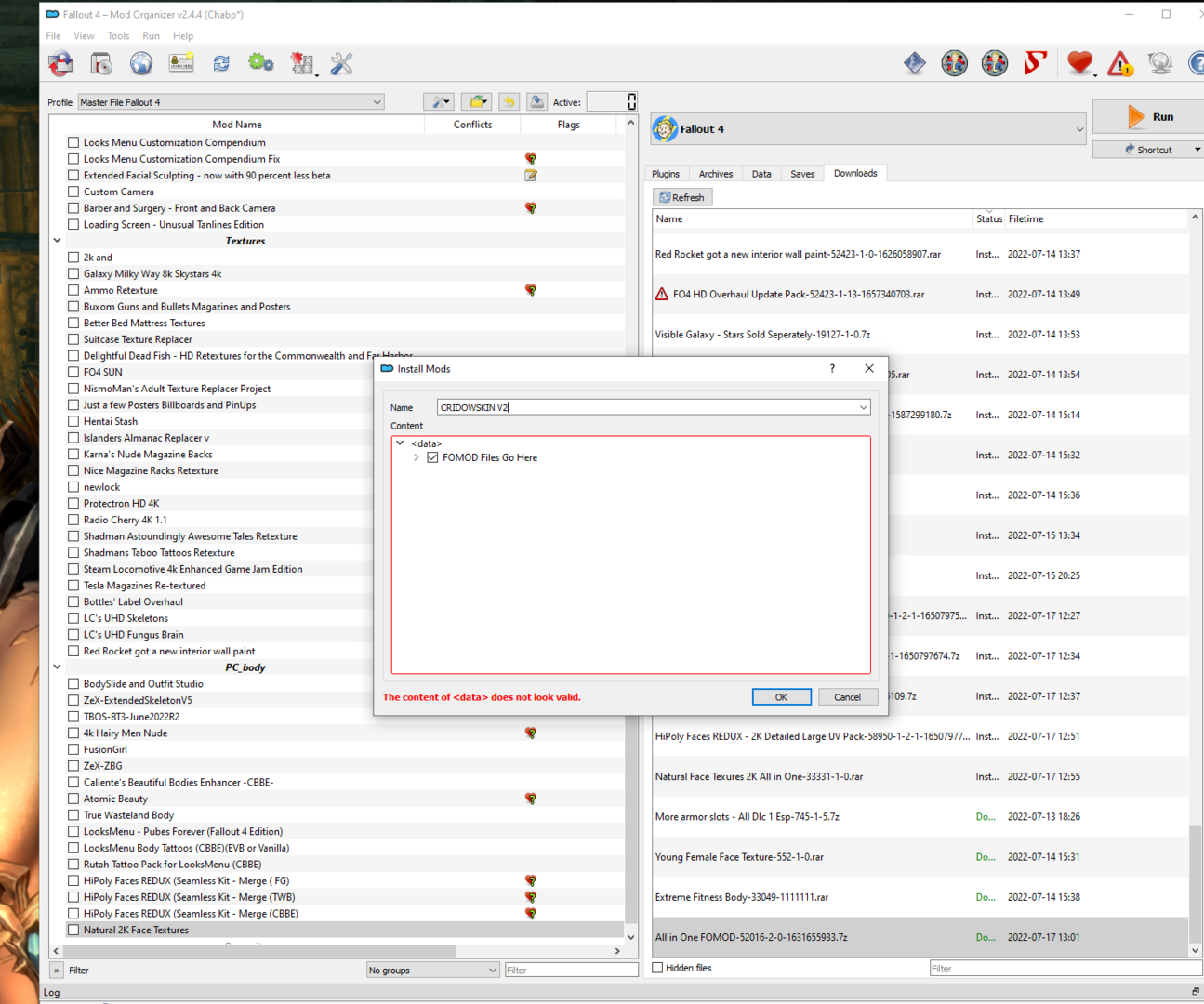Tick Natural 2K Face Textures checkbox

tap(73, 930)
